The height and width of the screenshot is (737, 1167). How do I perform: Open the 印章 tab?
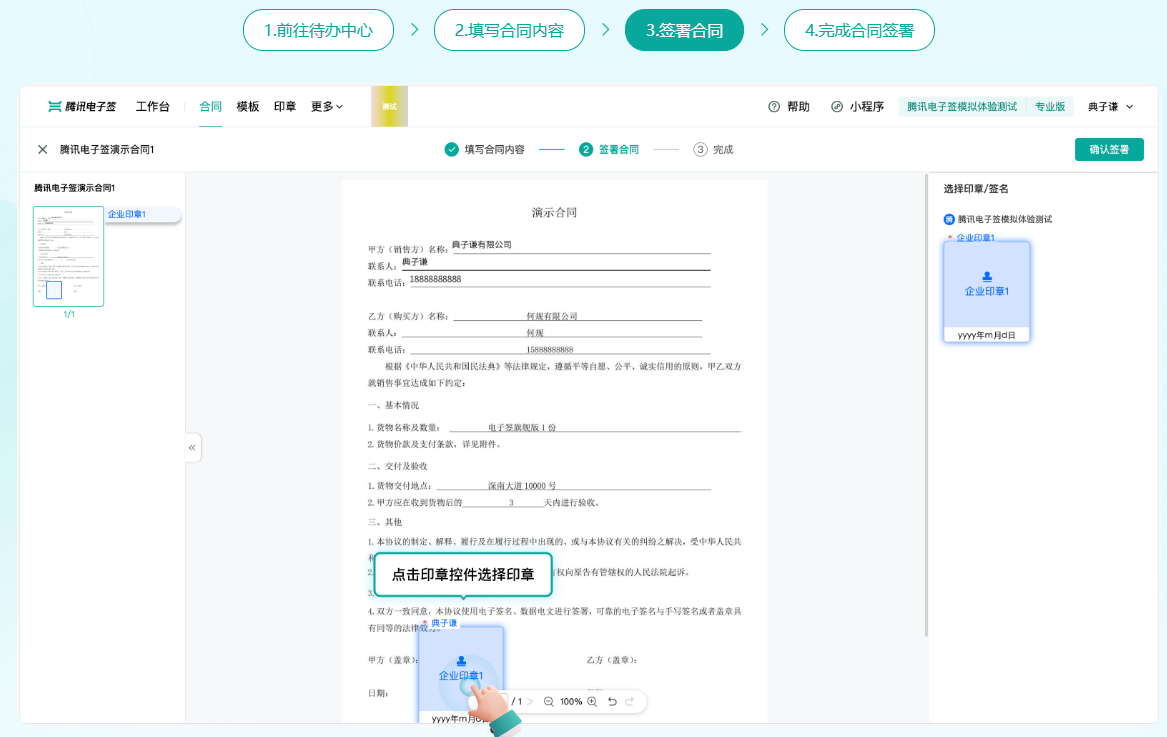pos(284,105)
